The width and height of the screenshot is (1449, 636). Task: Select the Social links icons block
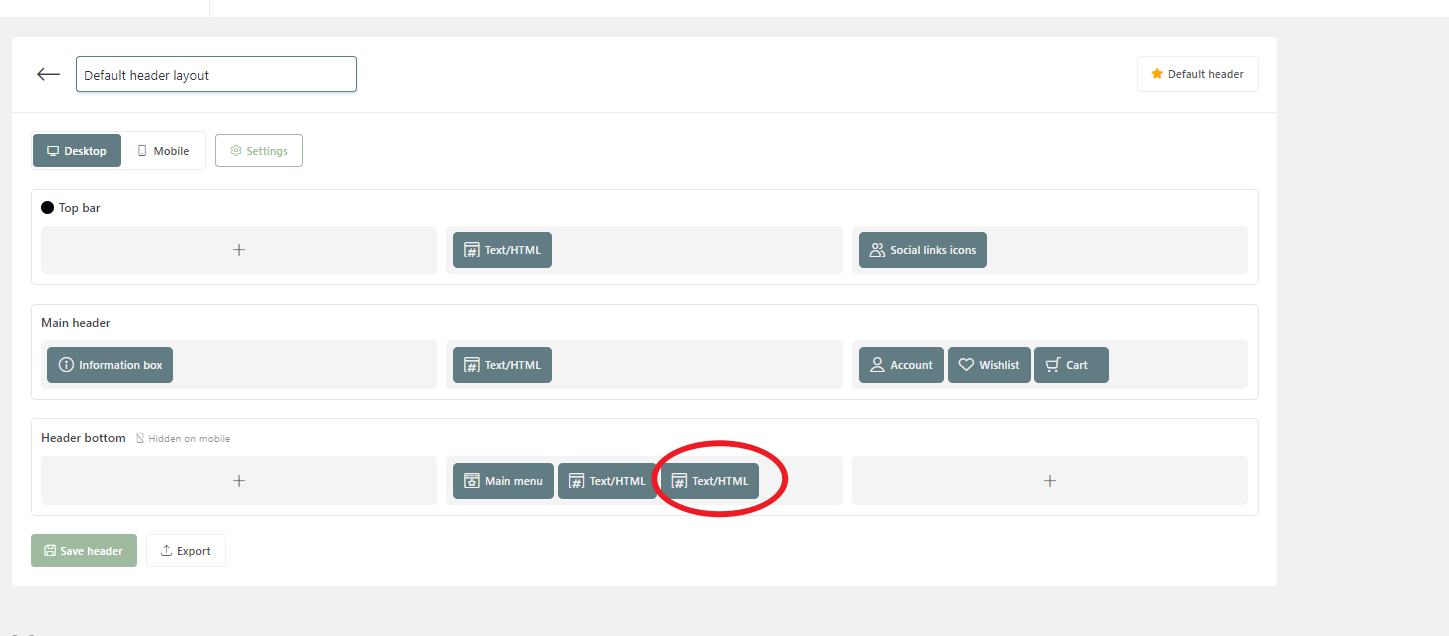(x=922, y=249)
